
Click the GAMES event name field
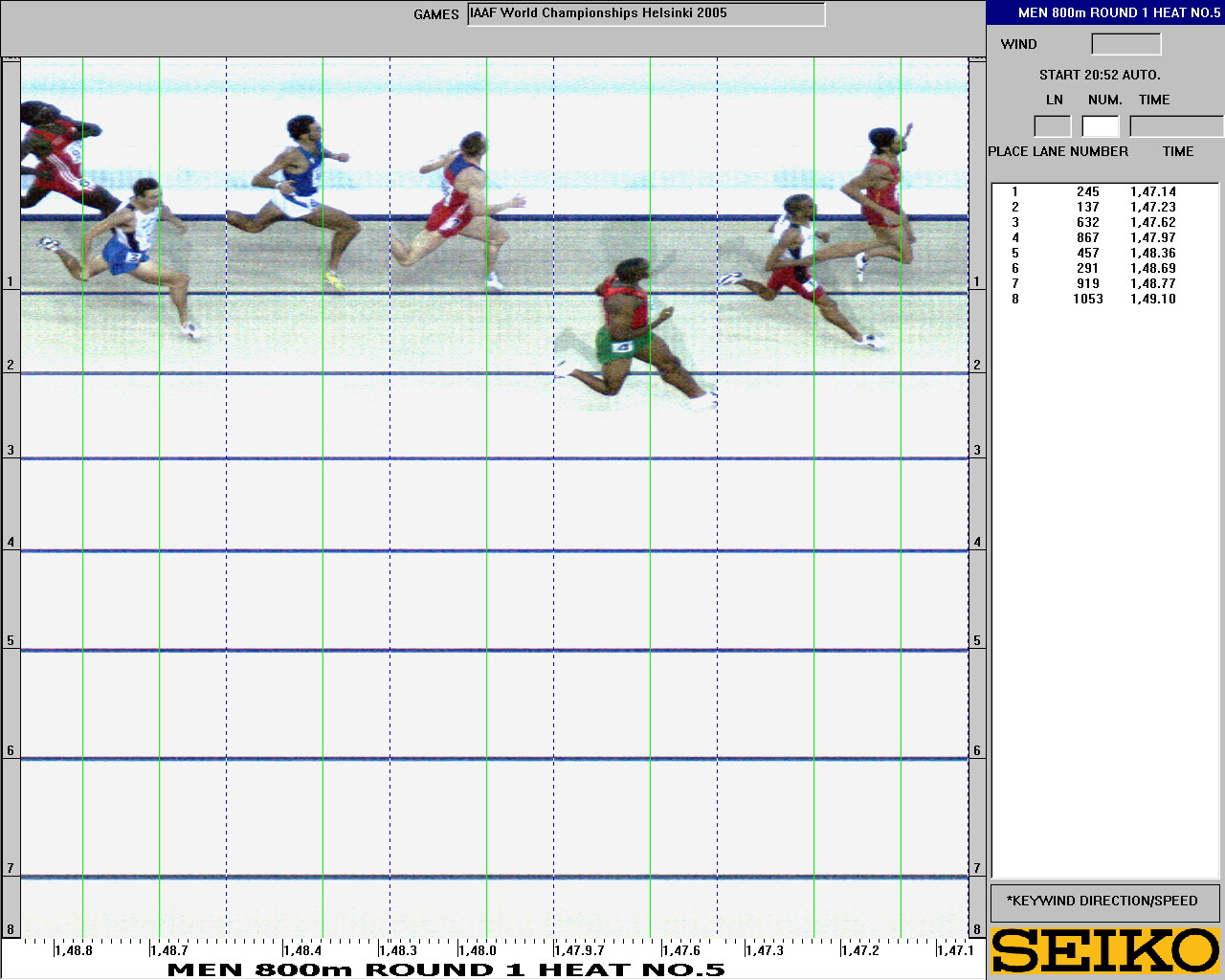tap(646, 14)
